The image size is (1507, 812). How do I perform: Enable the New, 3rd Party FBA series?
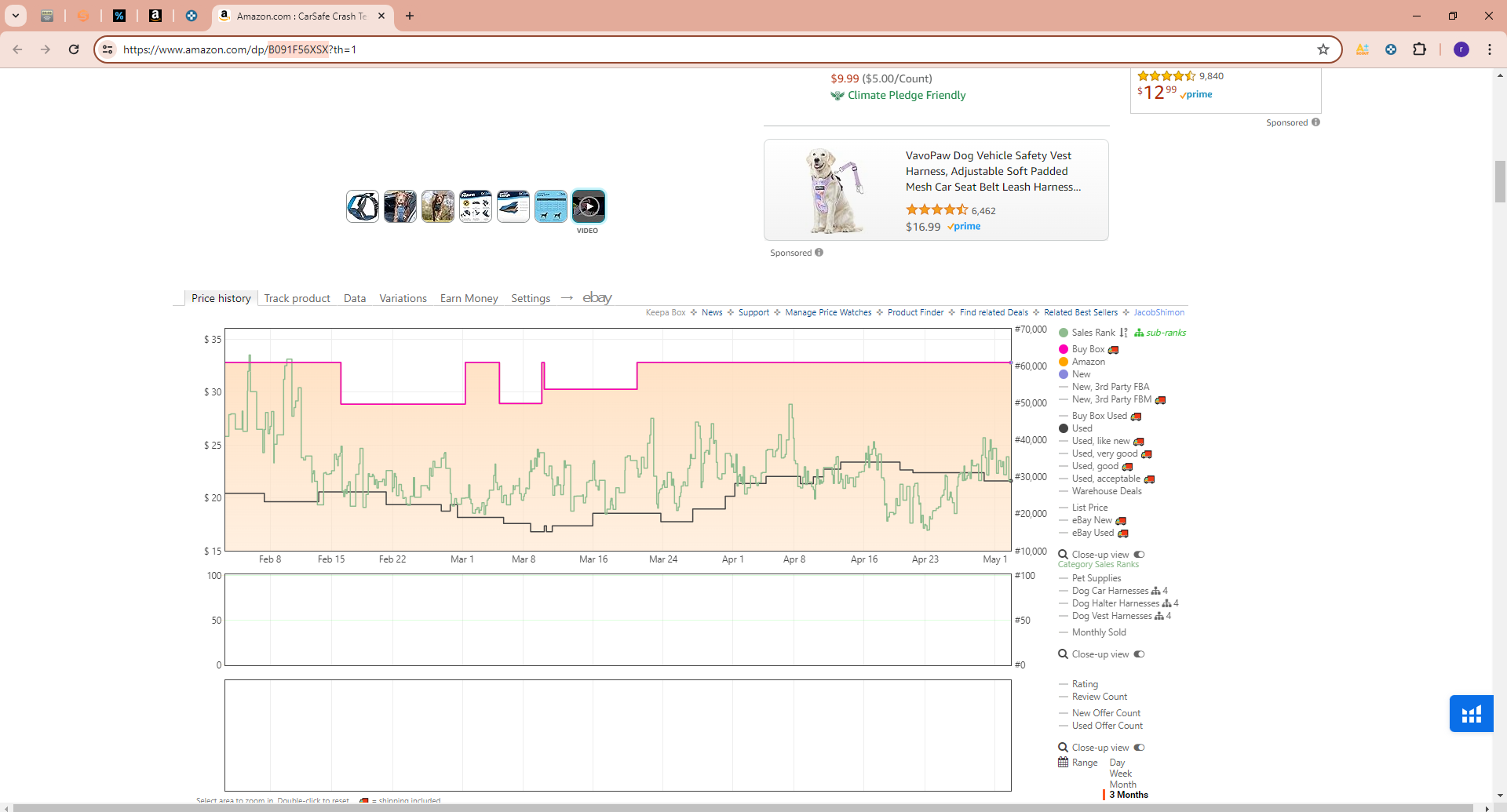coord(1104,387)
